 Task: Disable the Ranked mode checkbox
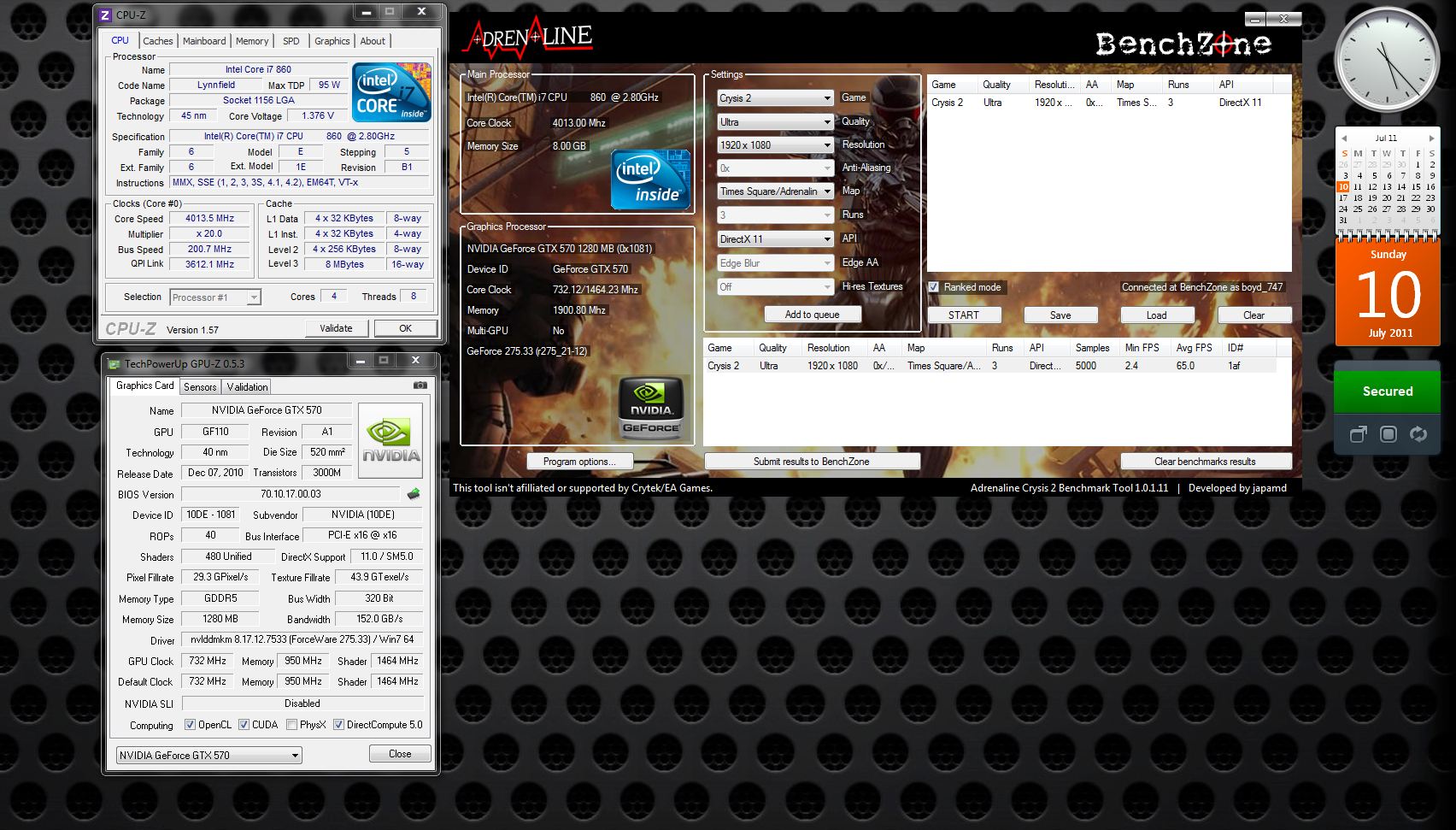[x=934, y=287]
